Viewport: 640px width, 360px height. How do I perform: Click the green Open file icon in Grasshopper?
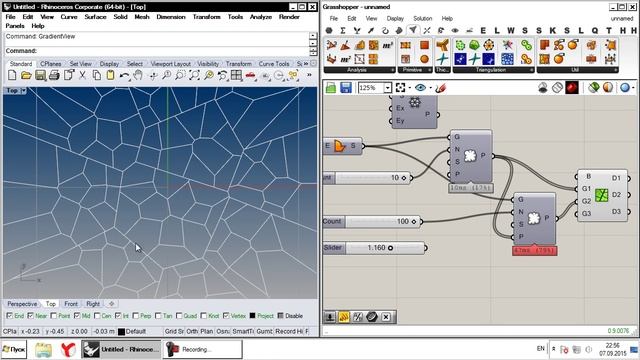[x=331, y=88]
